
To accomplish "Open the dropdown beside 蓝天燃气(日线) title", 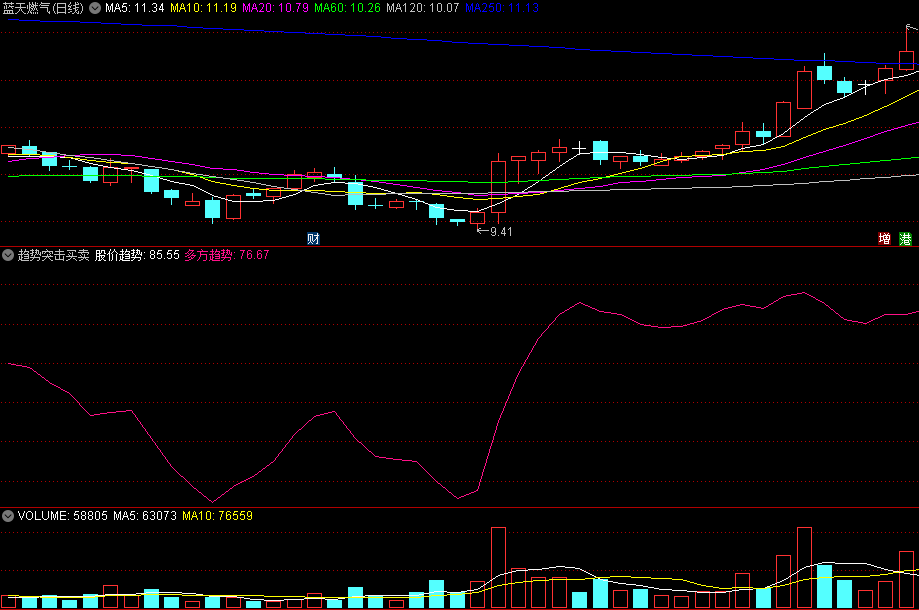I will 94,8.
